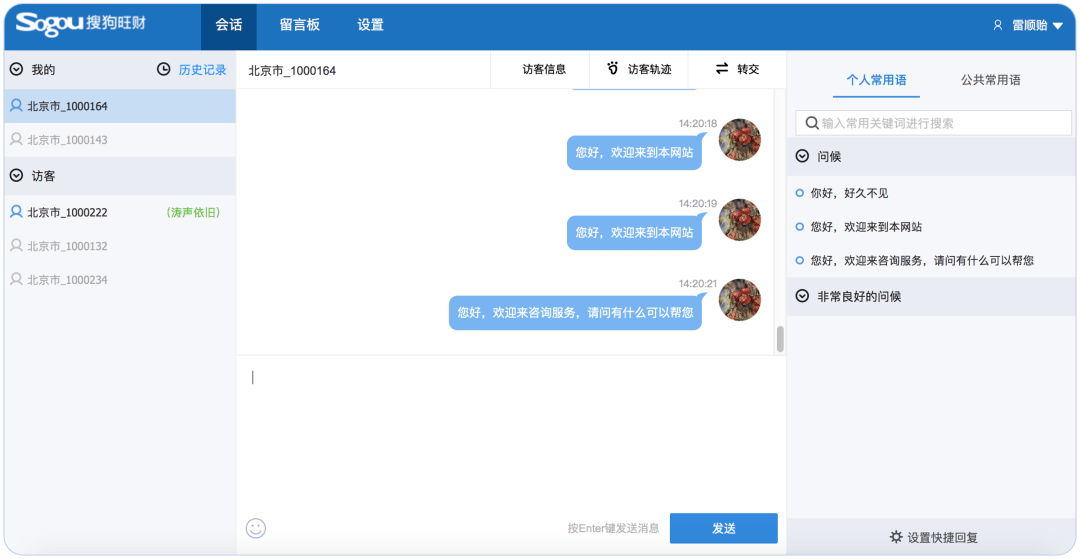Screen dimensions: 1080x559
Task: Open the emoji smiley picker
Action: 256,528
